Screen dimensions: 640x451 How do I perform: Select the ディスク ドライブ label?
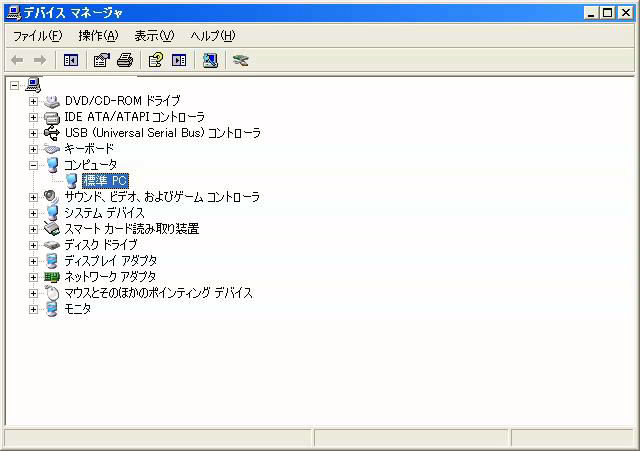click(101, 244)
